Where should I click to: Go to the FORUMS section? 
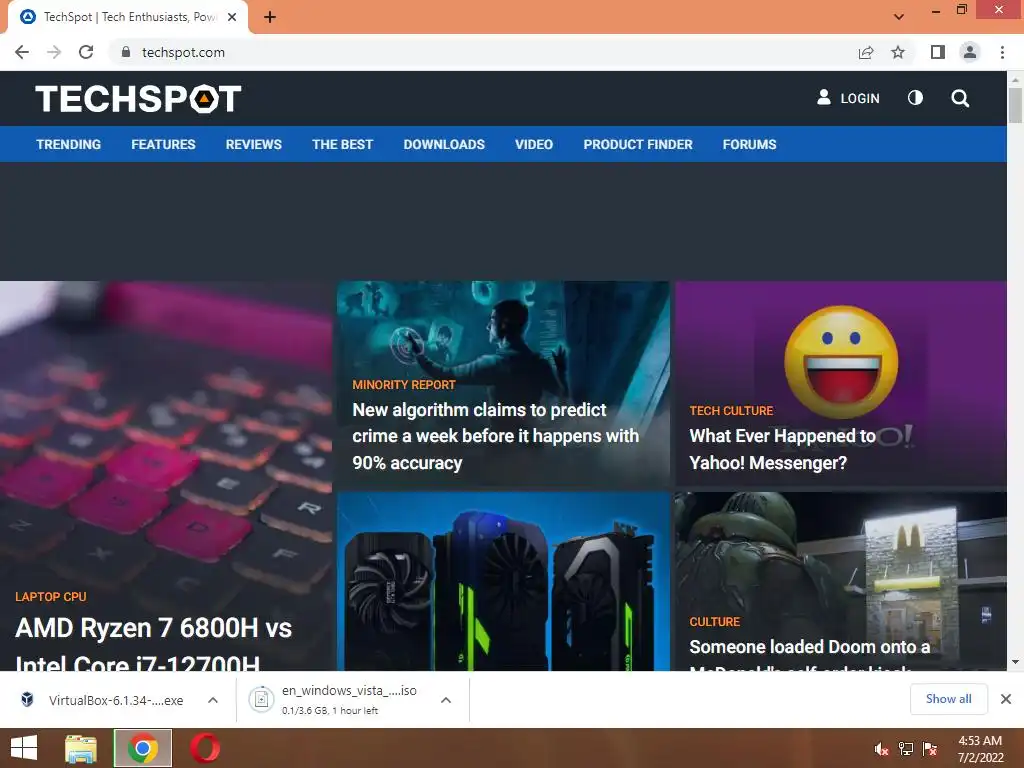pyautogui.click(x=750, y=144)
